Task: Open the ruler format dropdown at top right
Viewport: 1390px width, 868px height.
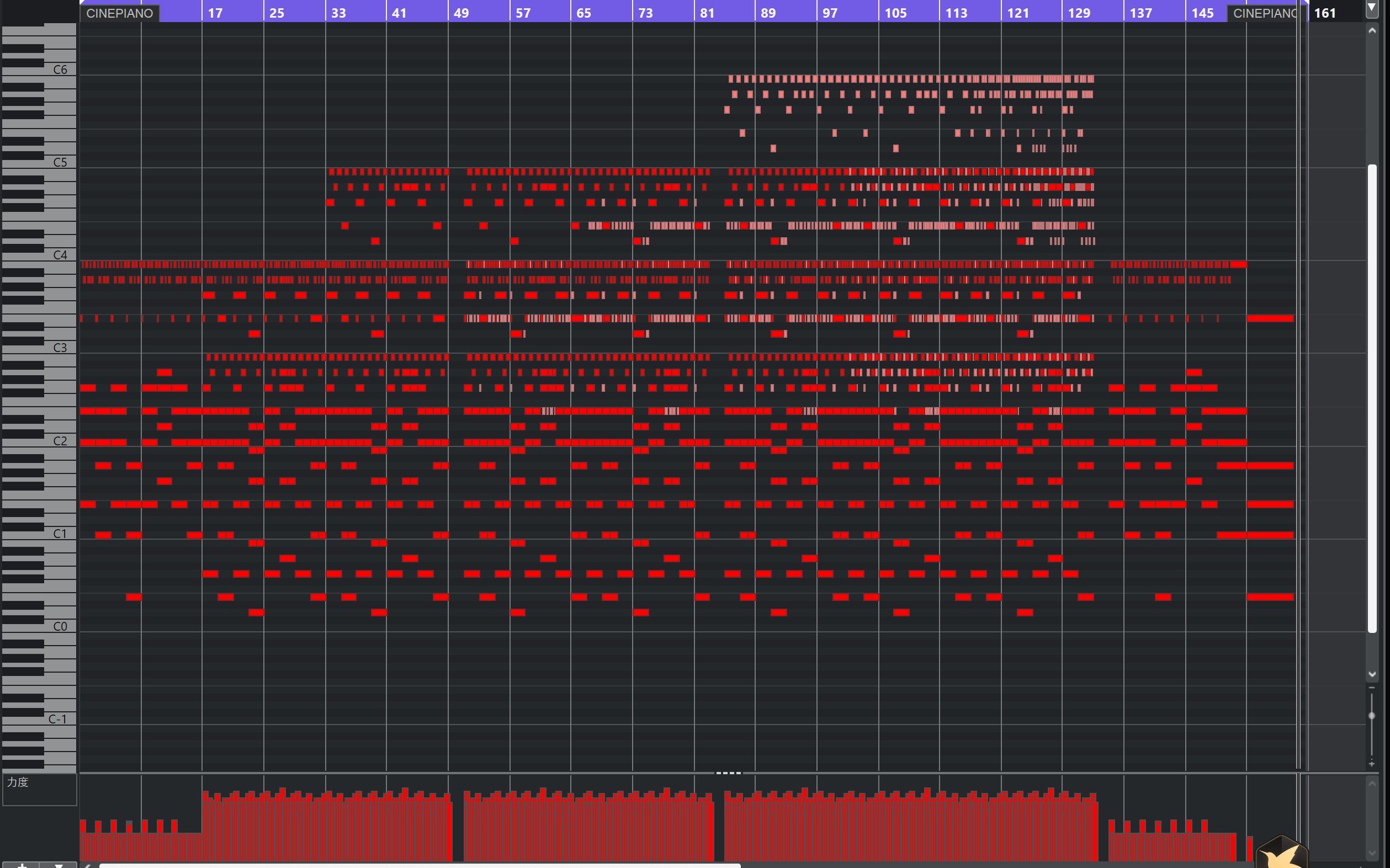Action: click(x=1371, y=8)
